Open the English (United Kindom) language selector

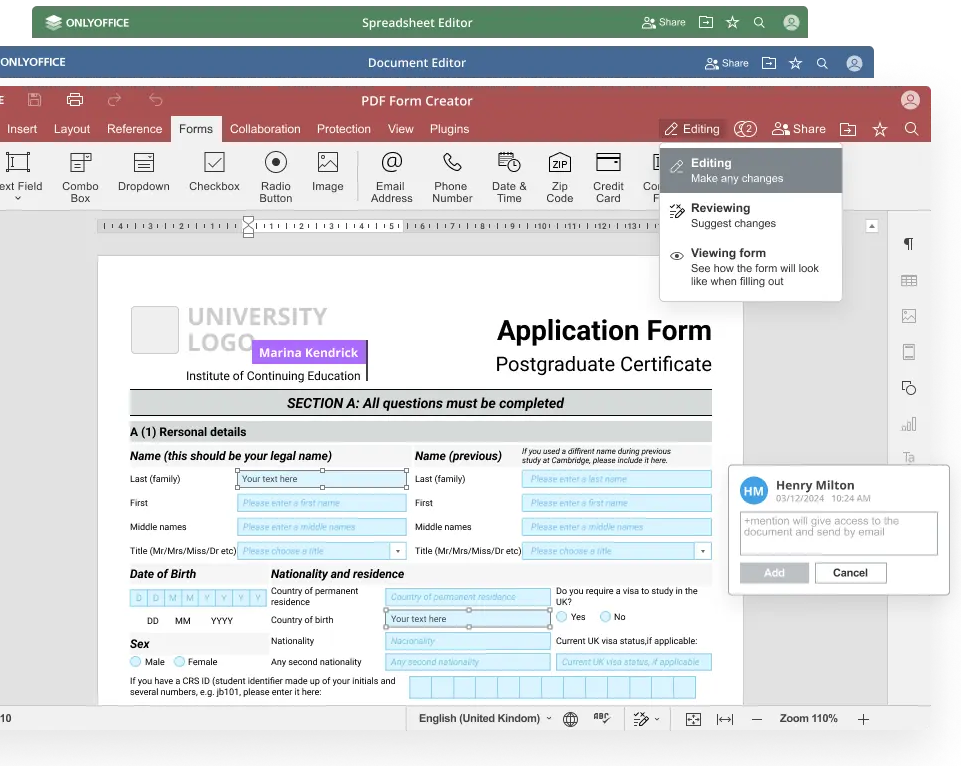click(x=485, y=718)
